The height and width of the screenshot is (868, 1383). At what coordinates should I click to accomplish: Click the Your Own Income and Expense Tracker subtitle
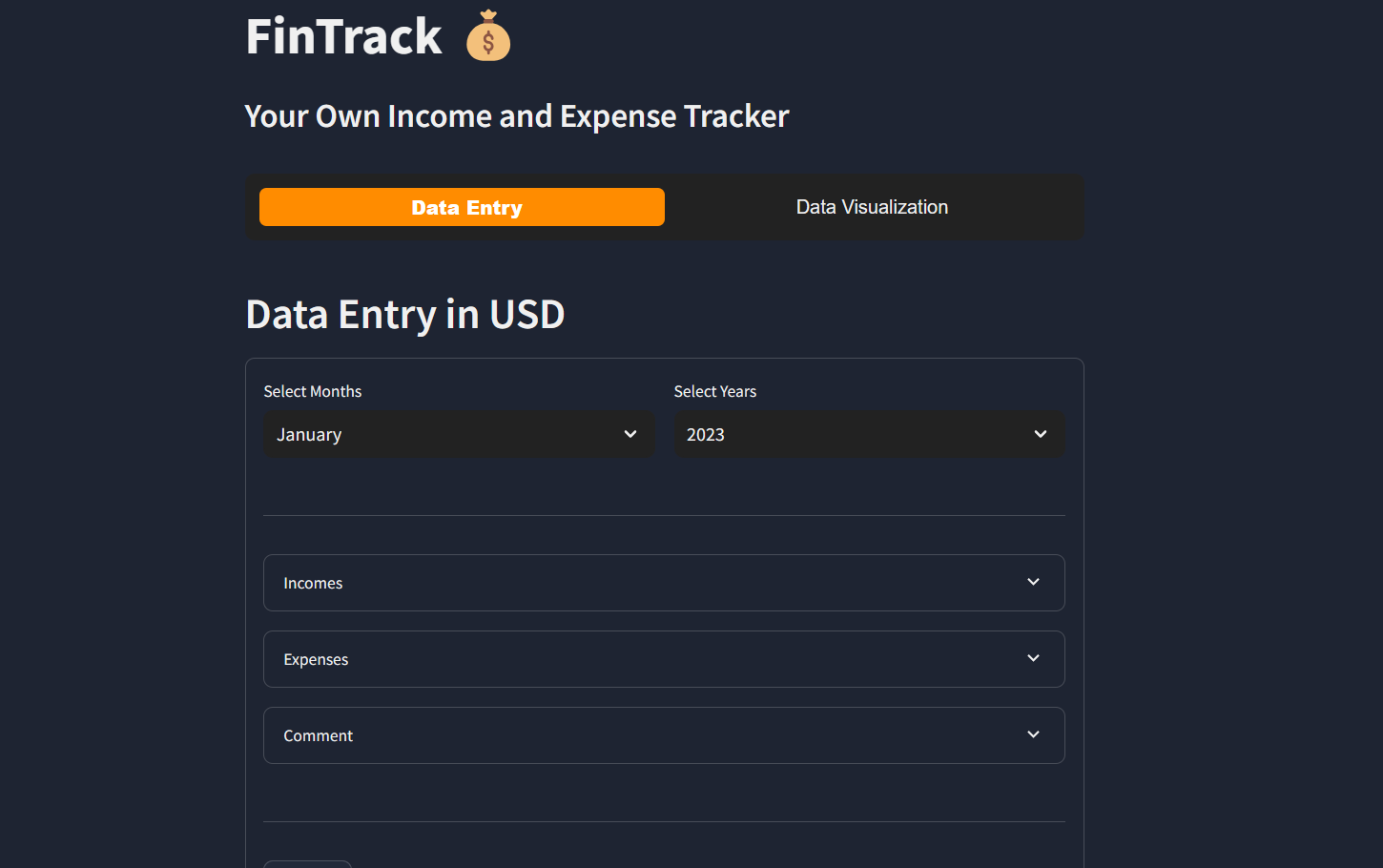(x=517, y=116)
